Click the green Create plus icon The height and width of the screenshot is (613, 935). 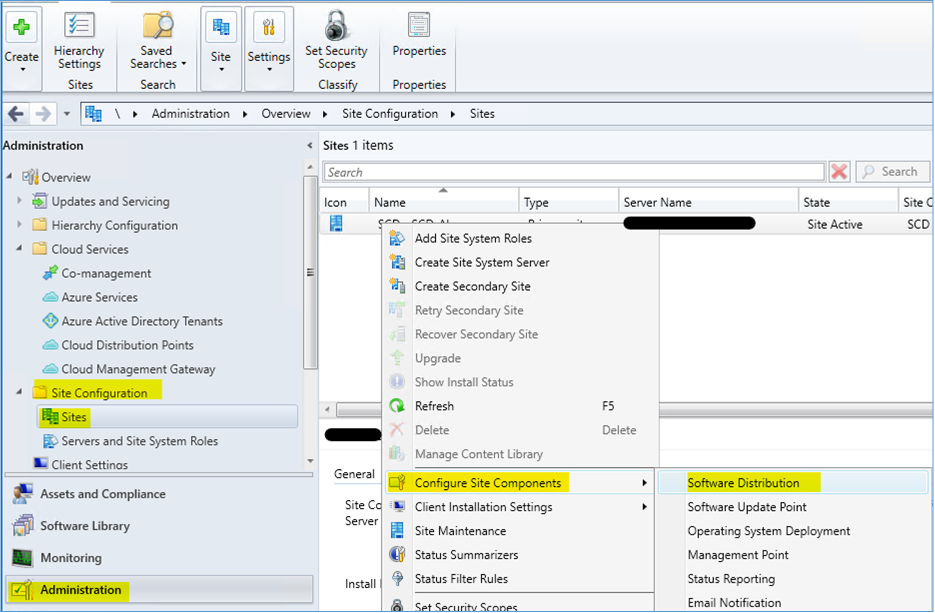(21, 27)
